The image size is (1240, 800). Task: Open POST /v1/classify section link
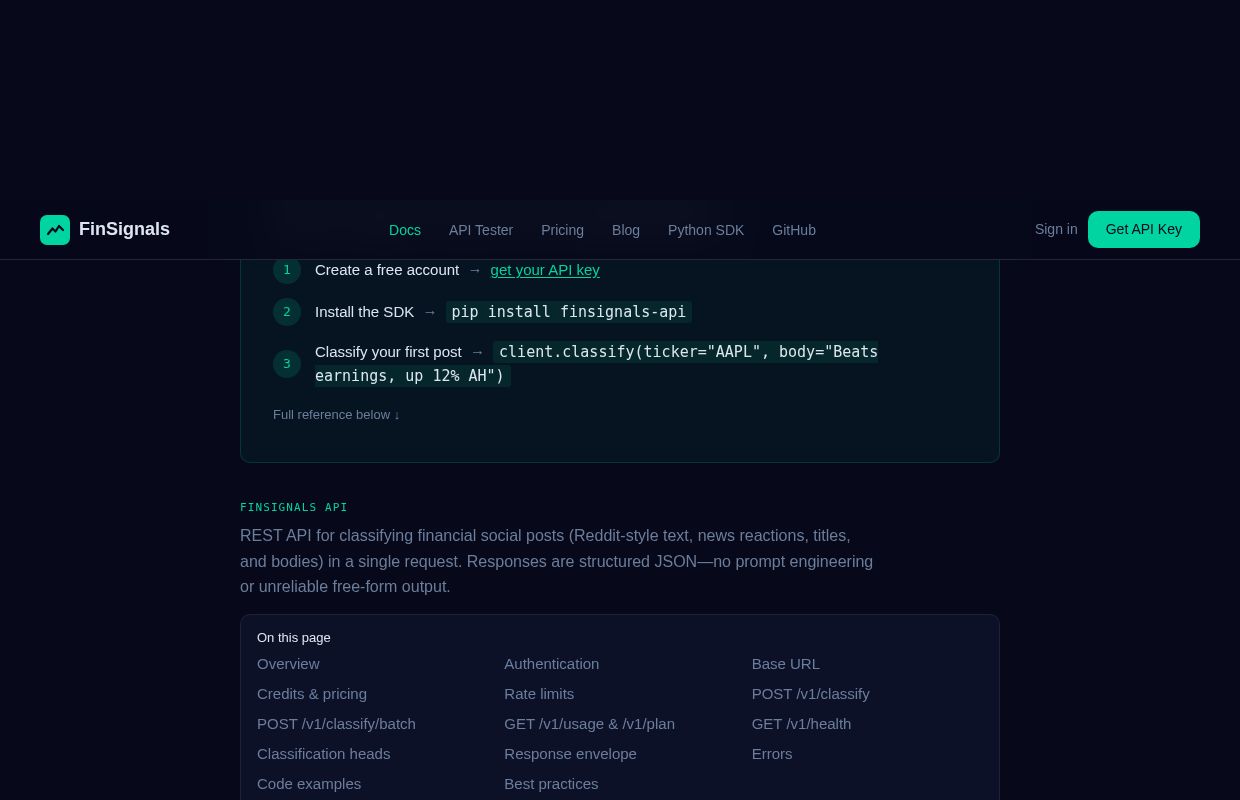(x=811, y=694)
